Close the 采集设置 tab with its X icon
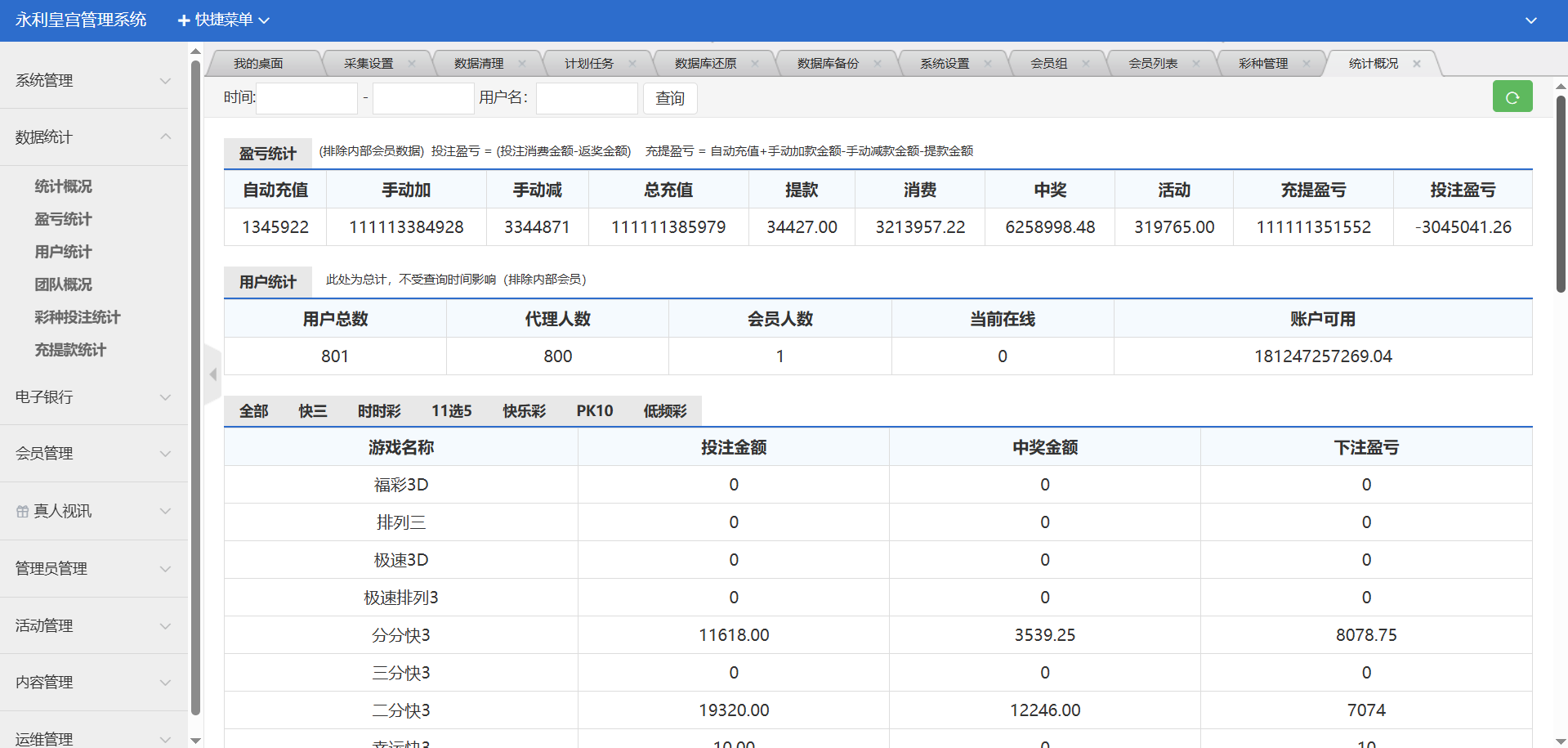Image resolution: width=1568 pixels, height=748 pixels. (412, 64)
